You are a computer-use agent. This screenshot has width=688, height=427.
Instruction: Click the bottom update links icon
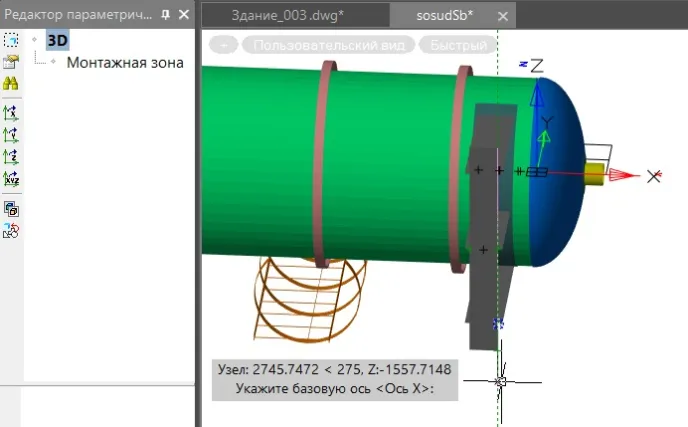pyautogui.click(x=11, y=231)
